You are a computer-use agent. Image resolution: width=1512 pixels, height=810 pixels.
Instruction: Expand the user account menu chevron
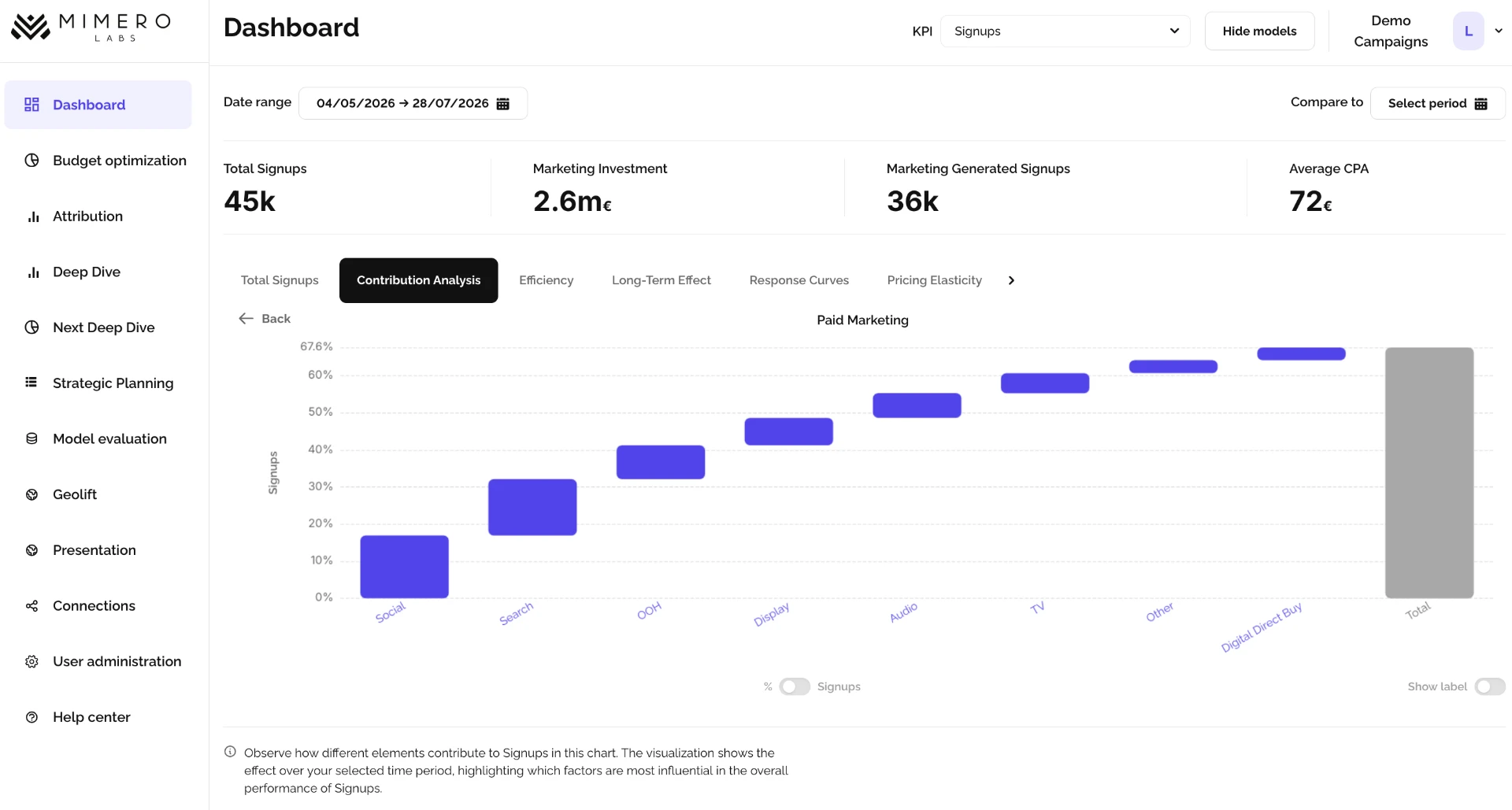[1499, 31]
